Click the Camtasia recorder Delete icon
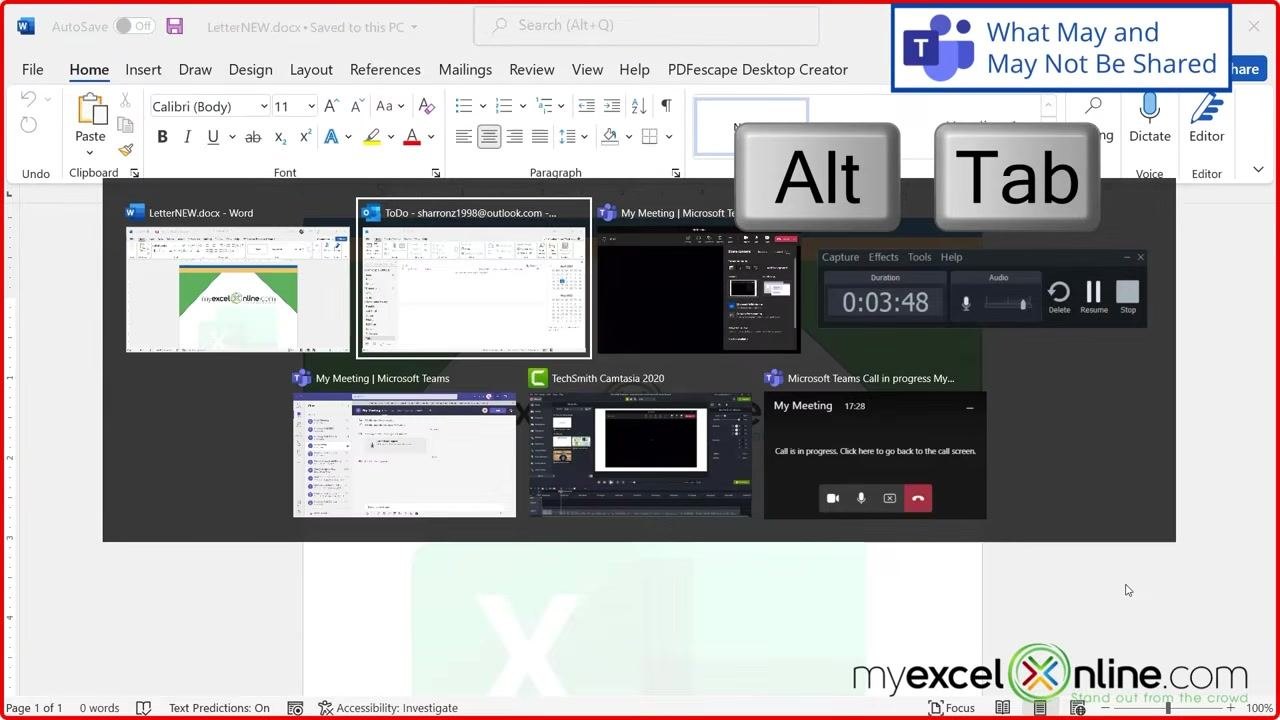 pyautogui.click(x=1059, y=297)
